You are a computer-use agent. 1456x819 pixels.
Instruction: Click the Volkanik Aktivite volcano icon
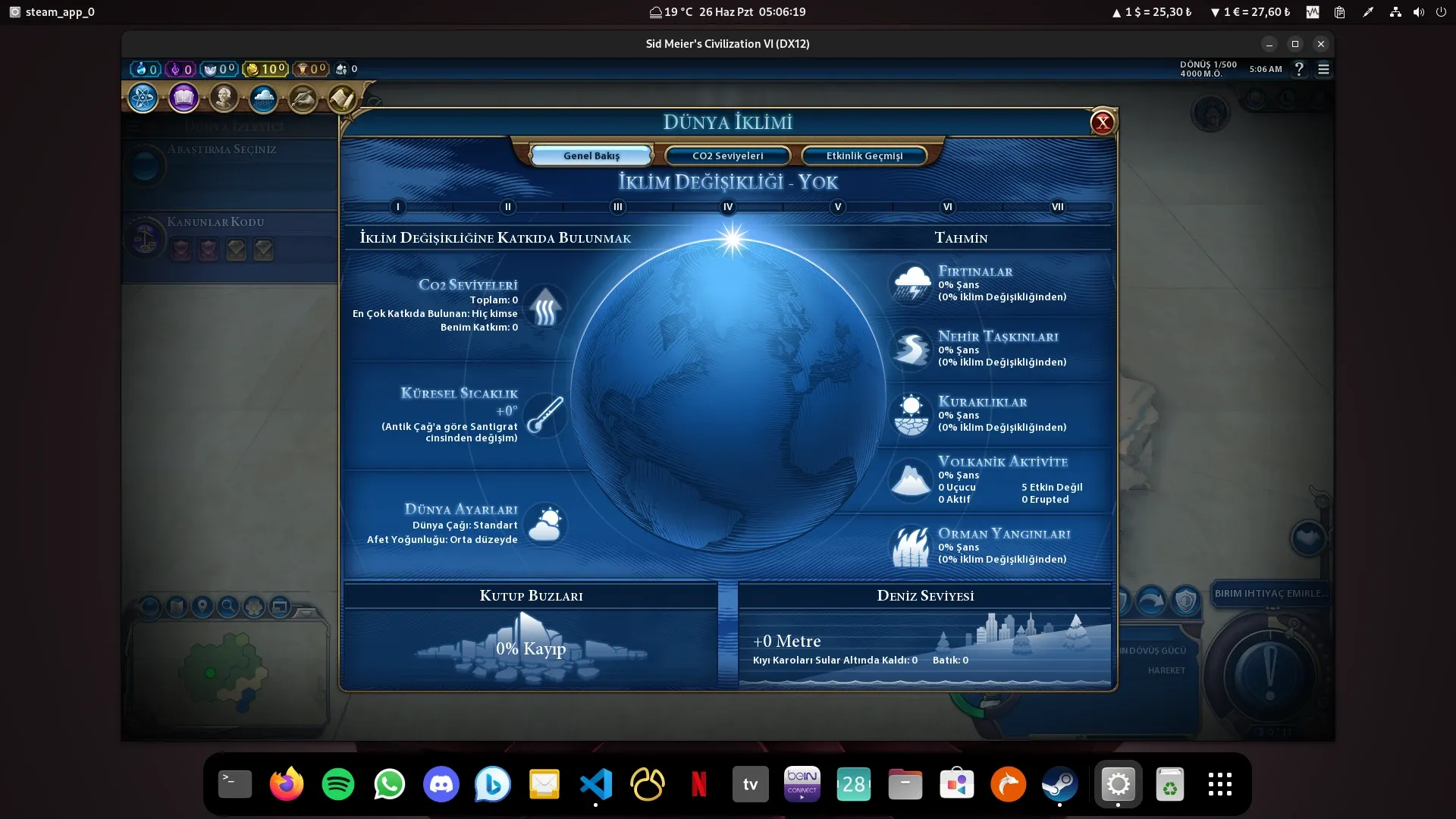pyautogui.click(x=910, y=479)
